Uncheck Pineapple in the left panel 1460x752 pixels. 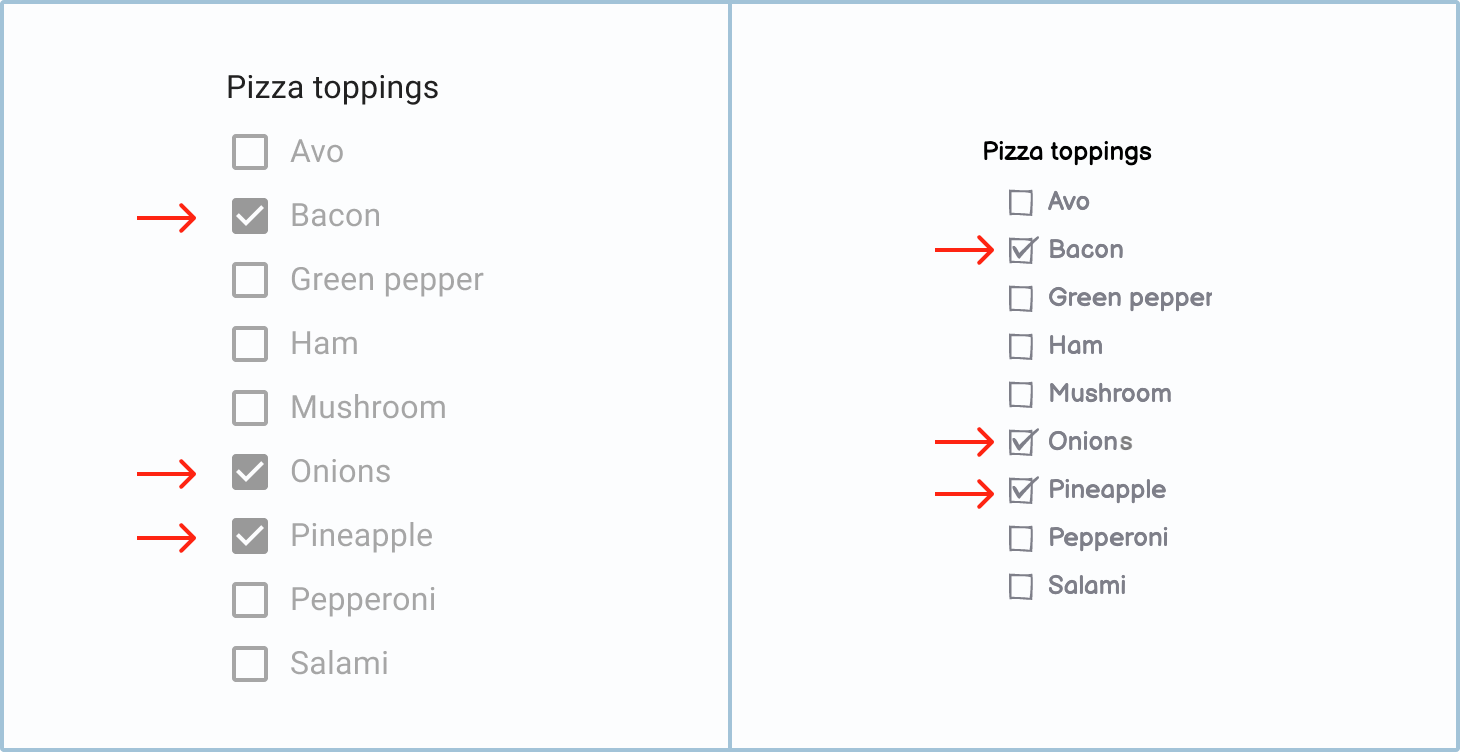tap(250, 536)
